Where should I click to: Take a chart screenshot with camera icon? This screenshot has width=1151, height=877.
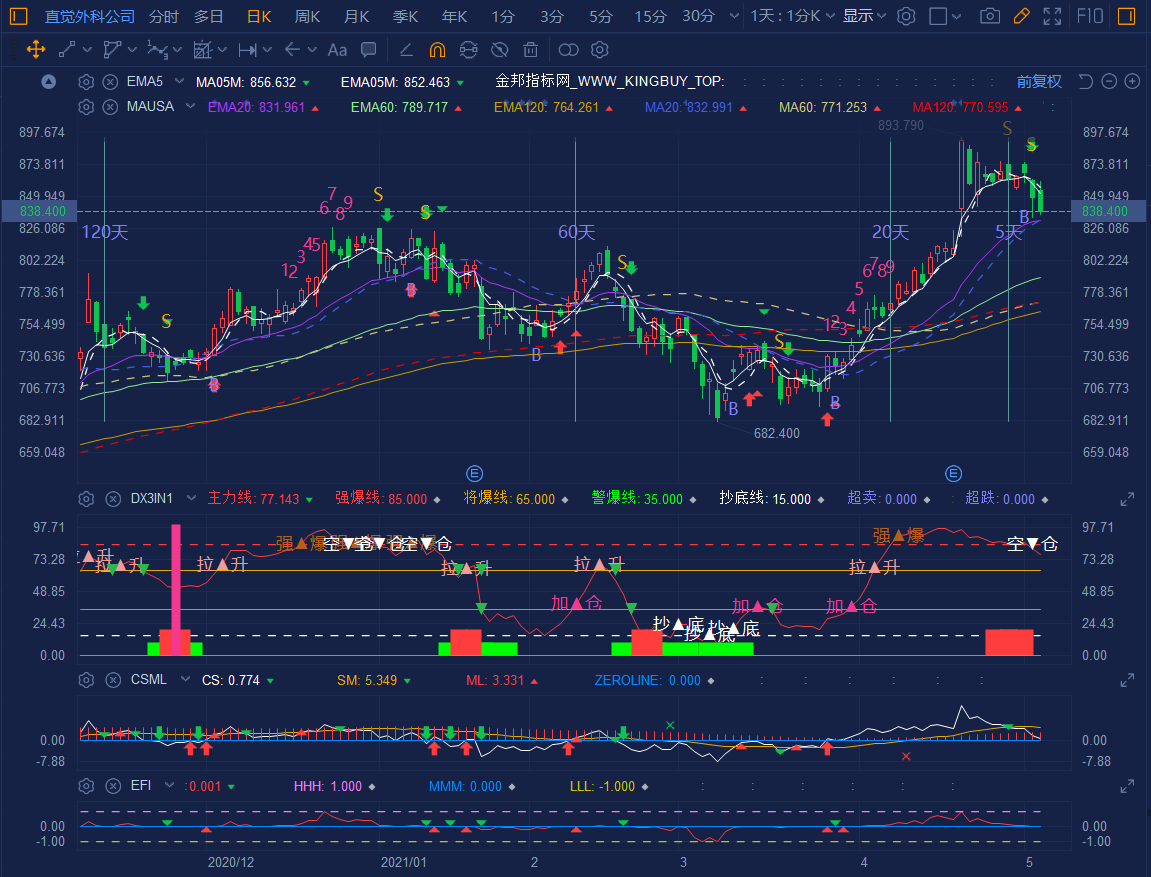990,16
